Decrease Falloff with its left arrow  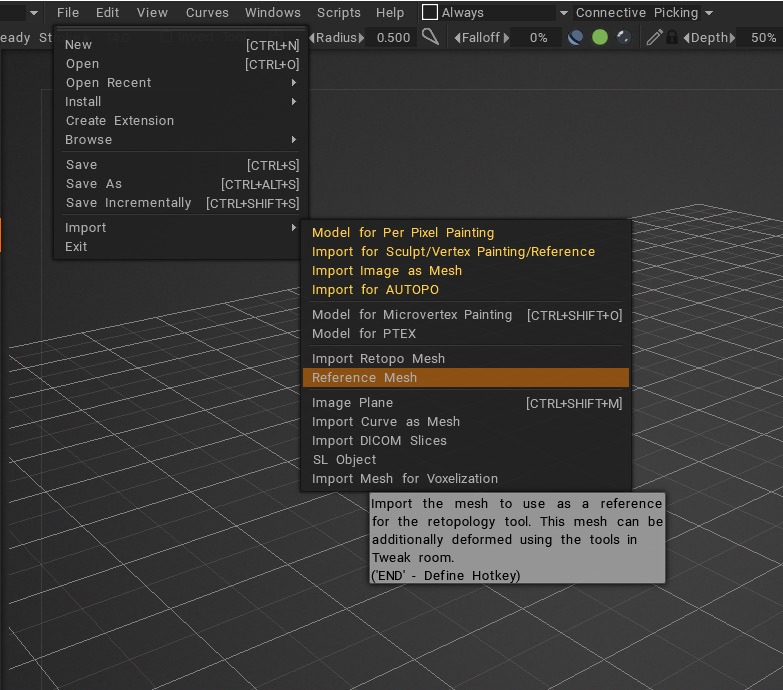(x=457, y=37)
